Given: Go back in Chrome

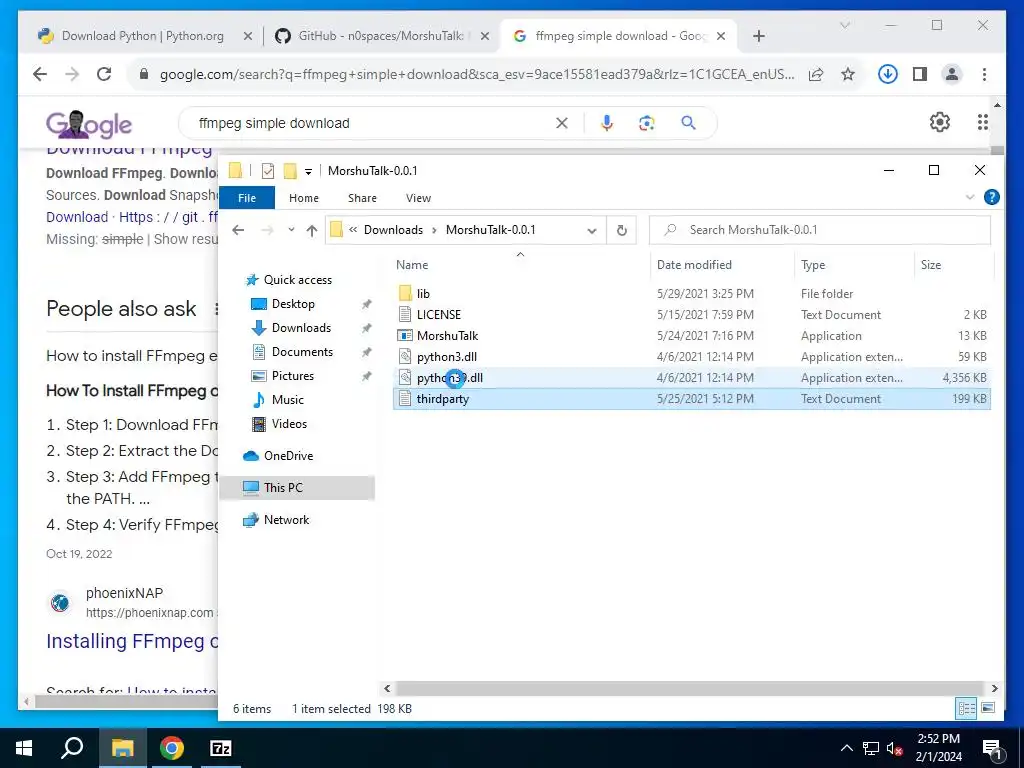Looking at the screenshot, I should pos(40,74).
